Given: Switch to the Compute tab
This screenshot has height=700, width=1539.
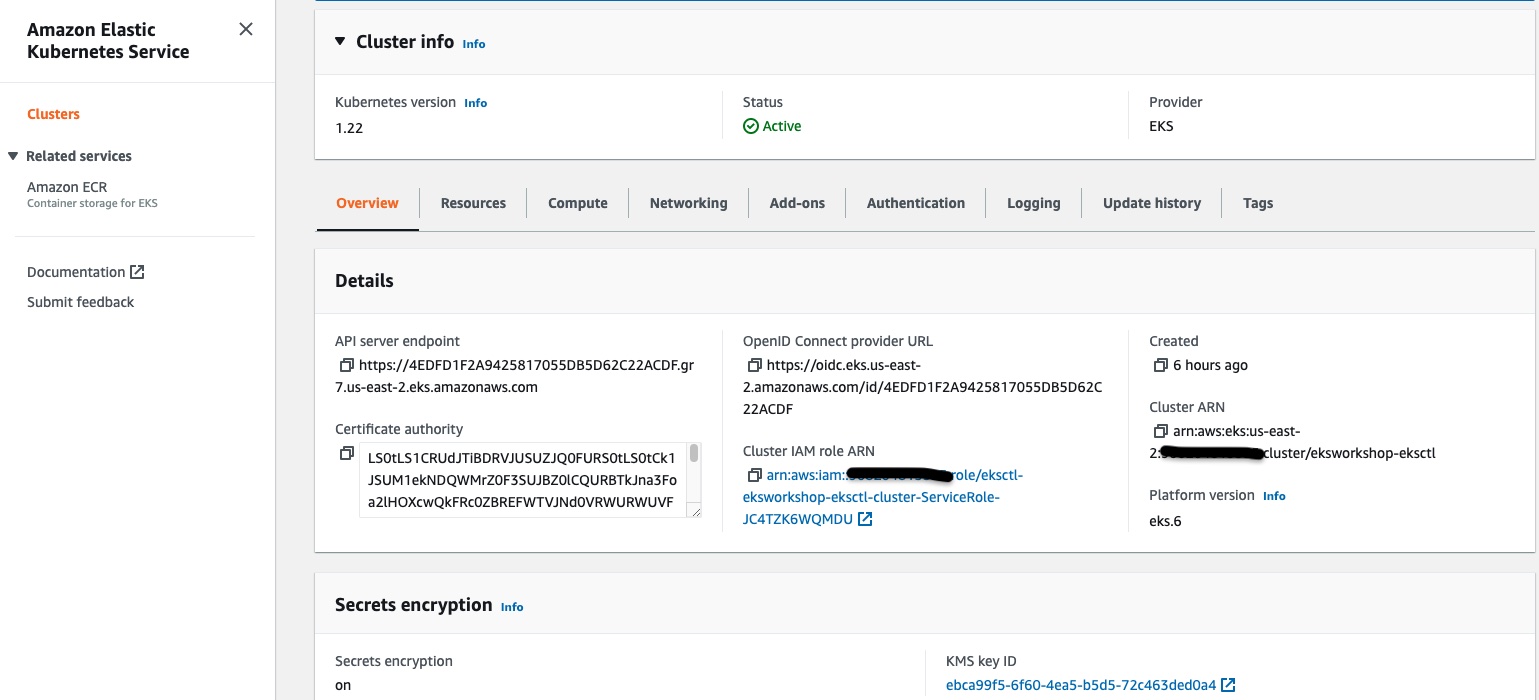Looking at the screenshot, I should pos(577,203).
